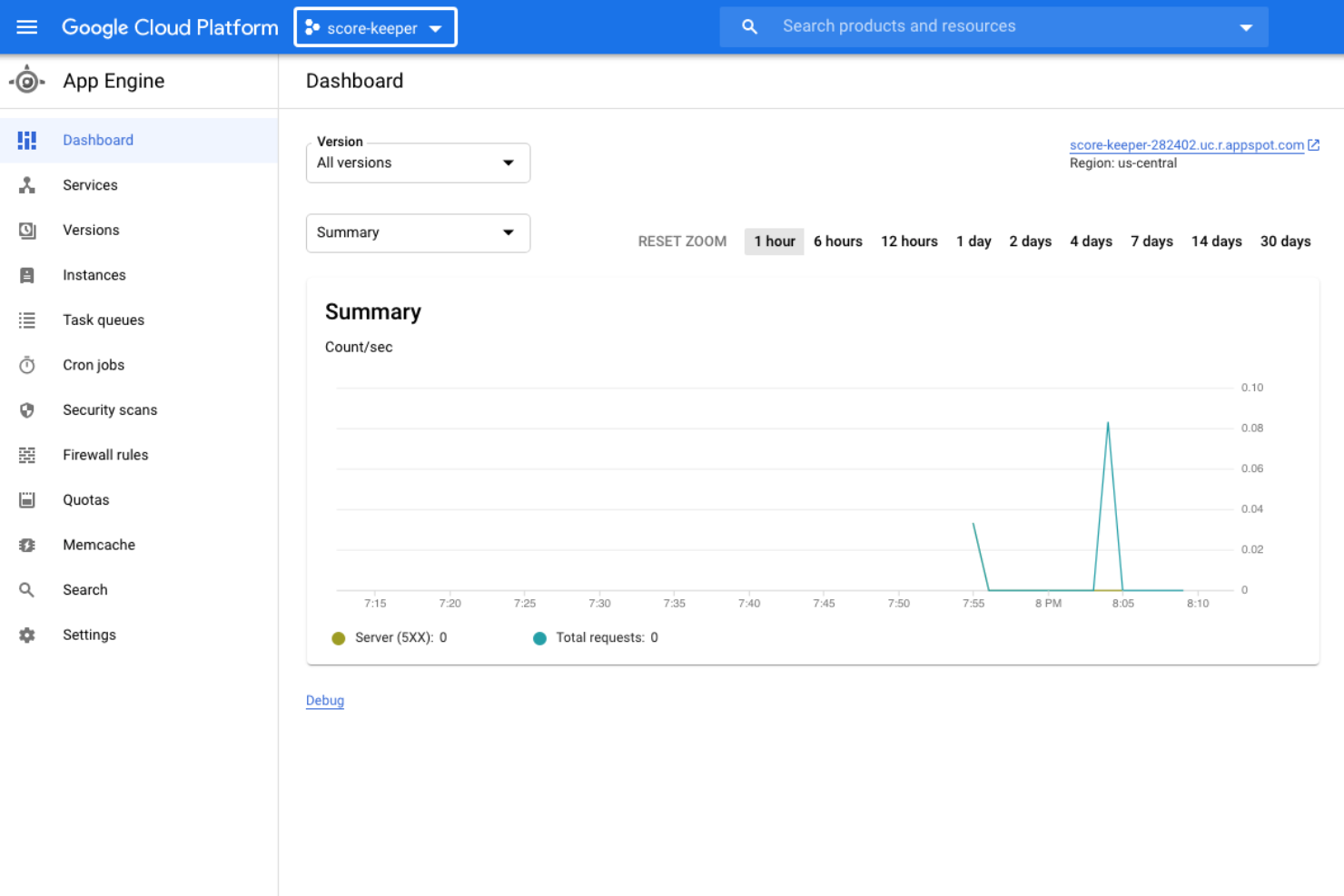1344x896 pixels.
Task: Follow the score-keeper appspot link
Action: 1186,144
